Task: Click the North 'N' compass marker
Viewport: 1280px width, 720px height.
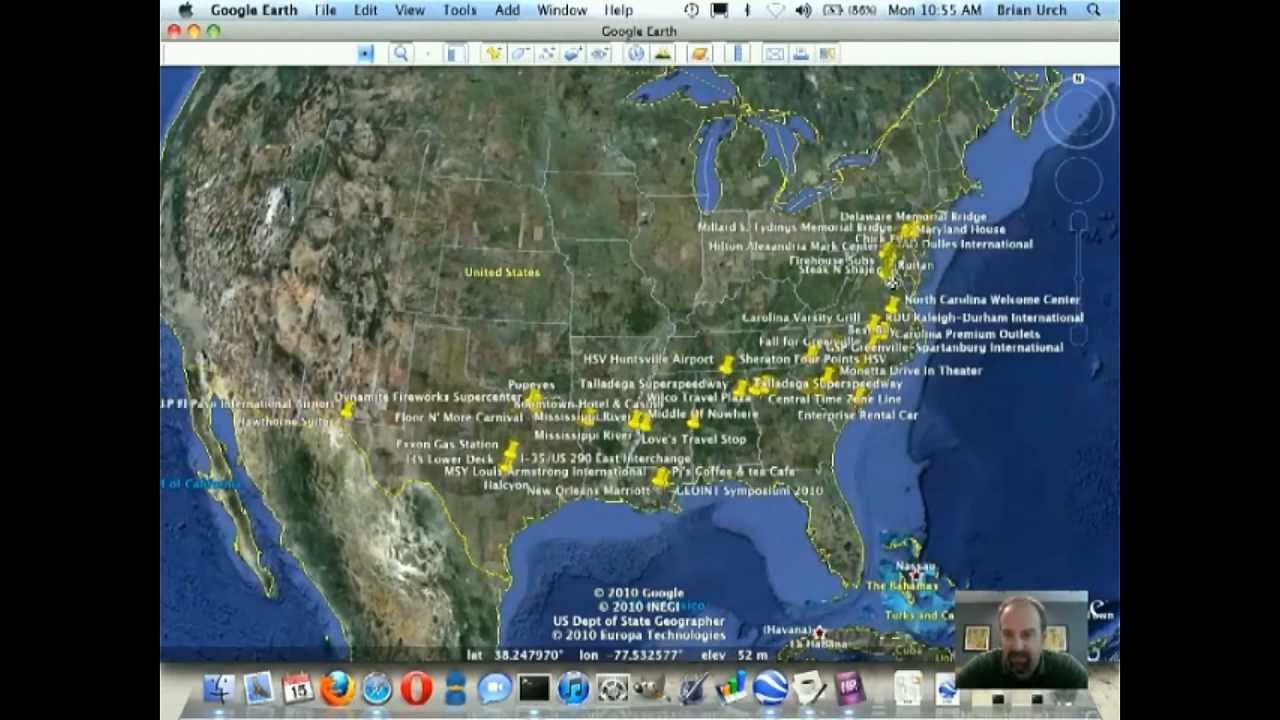Action: (x=1078, y=78)
